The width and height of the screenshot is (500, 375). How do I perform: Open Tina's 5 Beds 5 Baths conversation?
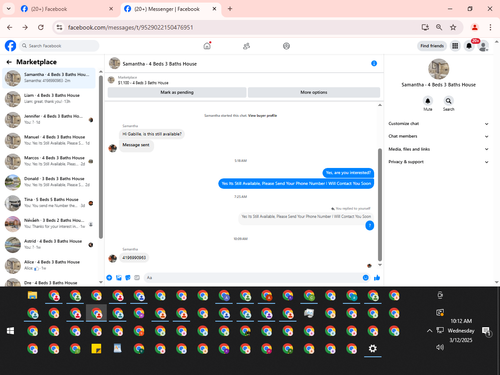coord(49,203)
